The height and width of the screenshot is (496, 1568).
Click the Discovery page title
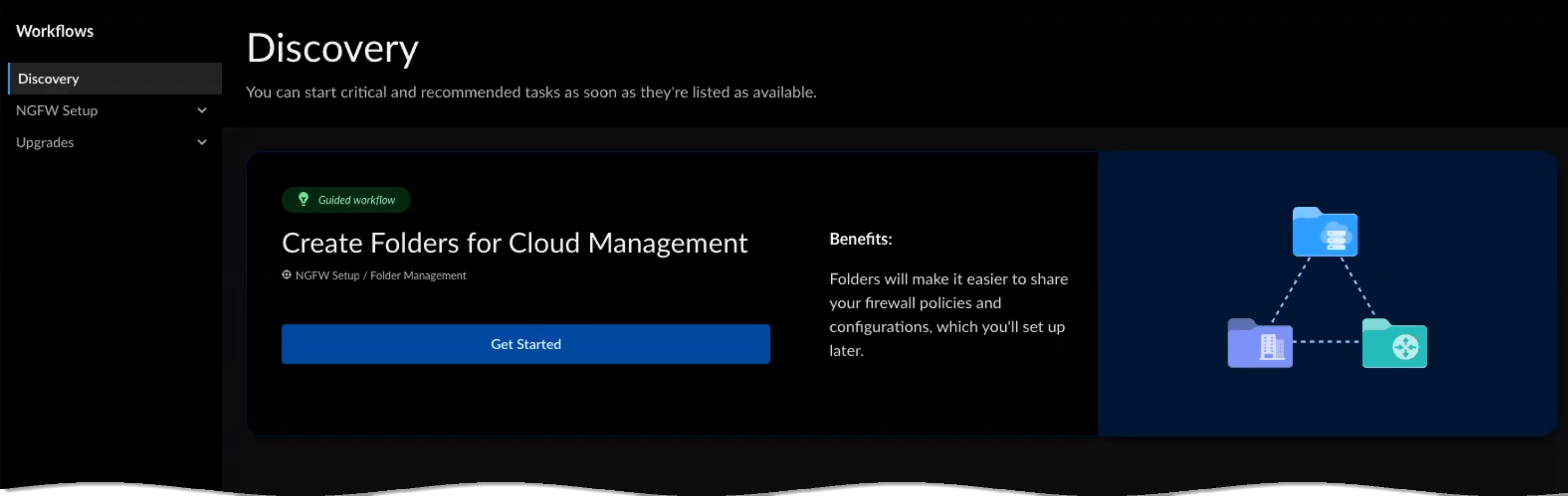[333, 49]
